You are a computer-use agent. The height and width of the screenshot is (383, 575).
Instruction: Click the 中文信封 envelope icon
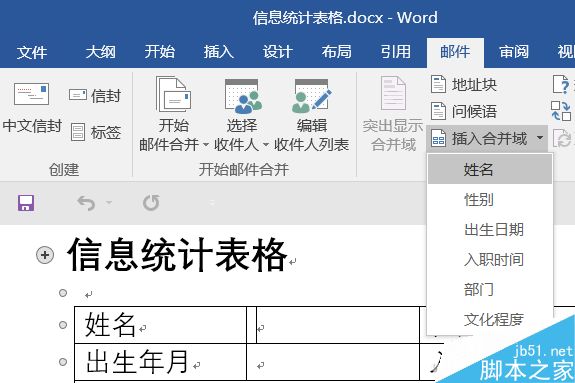click(32, 94)
